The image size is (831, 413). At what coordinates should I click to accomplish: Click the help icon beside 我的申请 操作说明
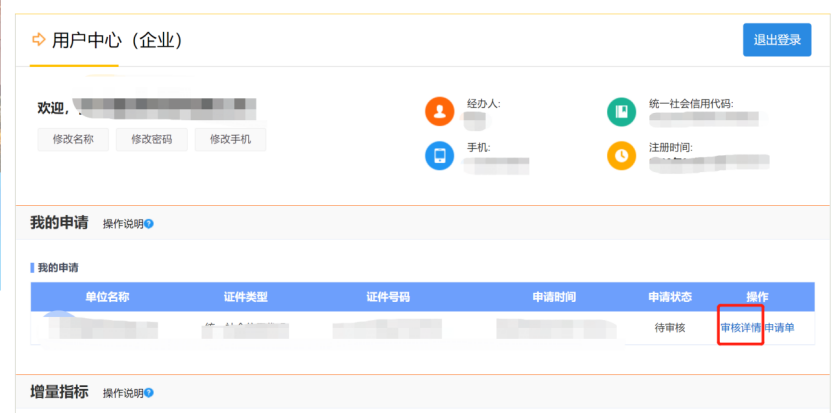[149, 224]
